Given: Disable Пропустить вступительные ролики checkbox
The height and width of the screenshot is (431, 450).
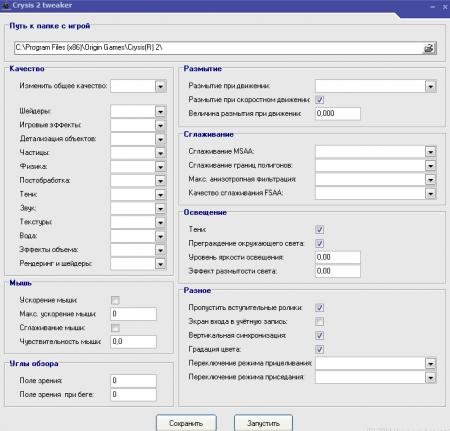Looking at the screenshot, I should [x=319, y=308].
